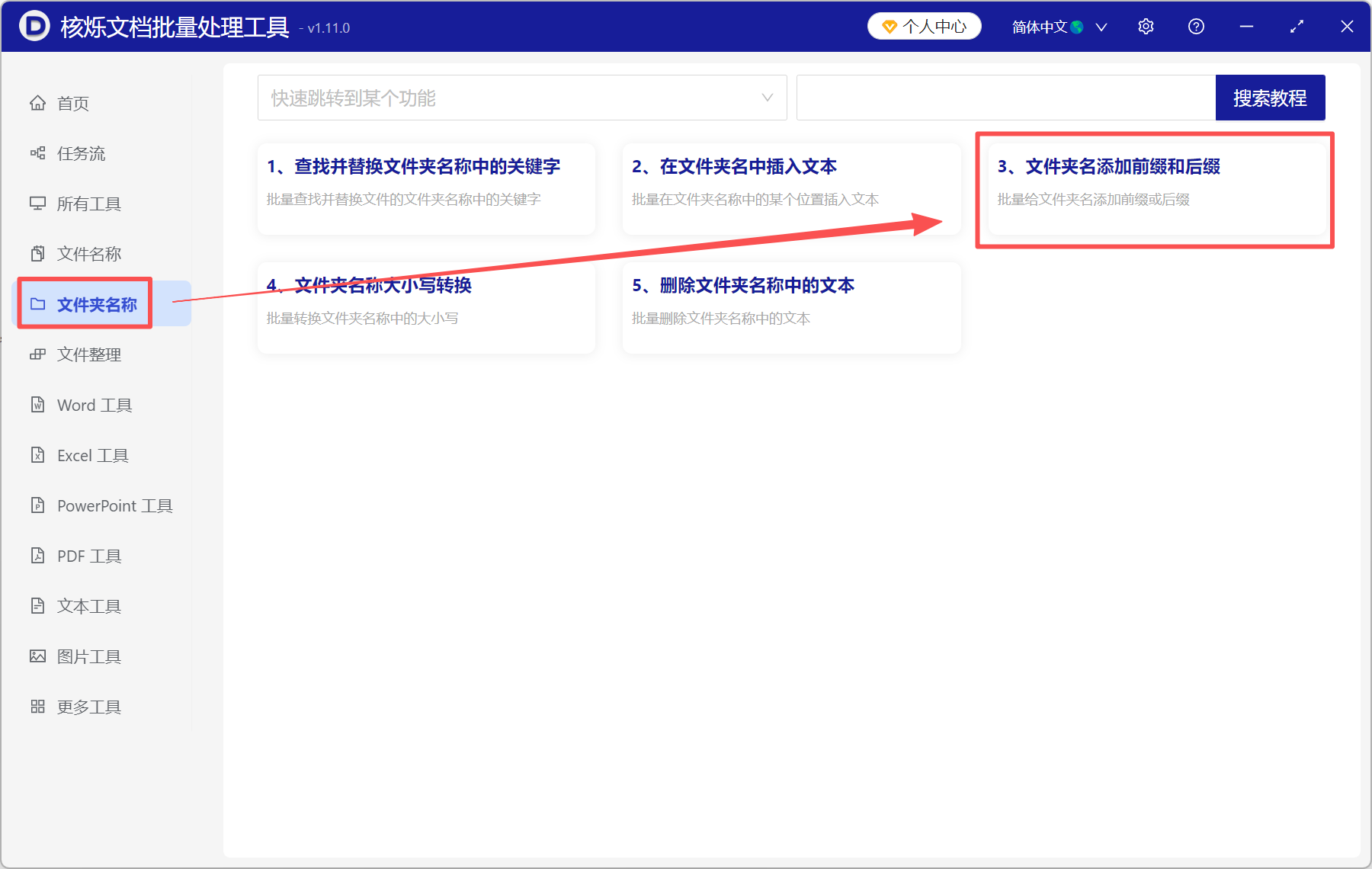Click the Help question mark icon

click(x=1196, y=26)
